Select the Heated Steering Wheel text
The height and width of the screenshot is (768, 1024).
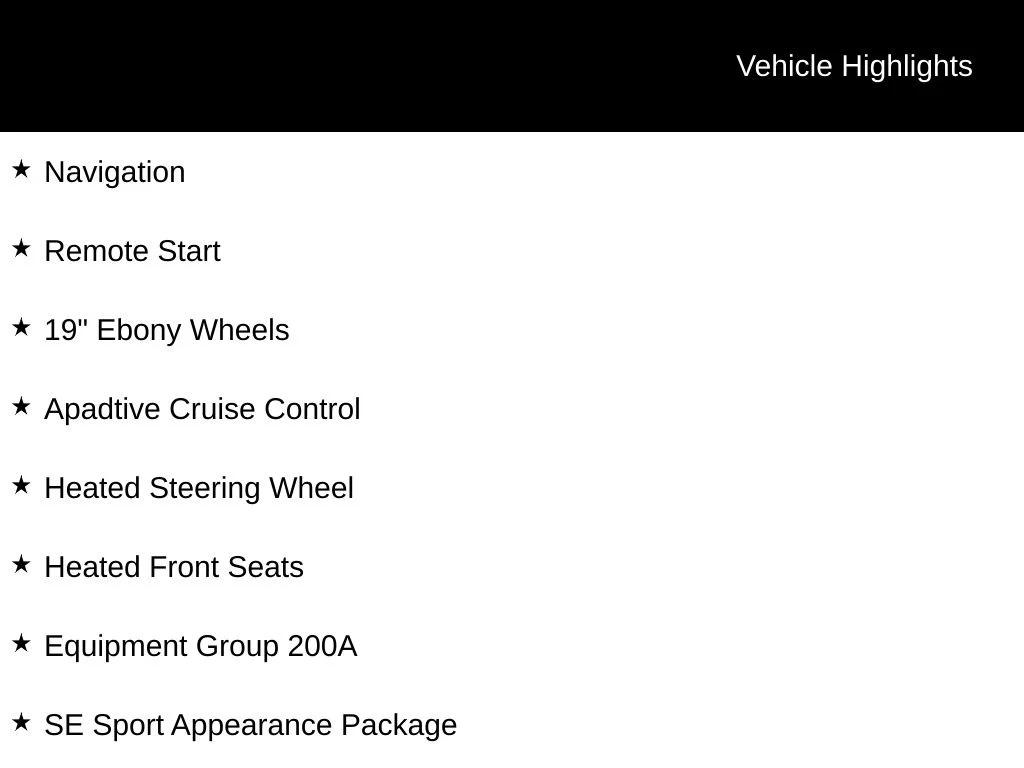tap(199, 489)
